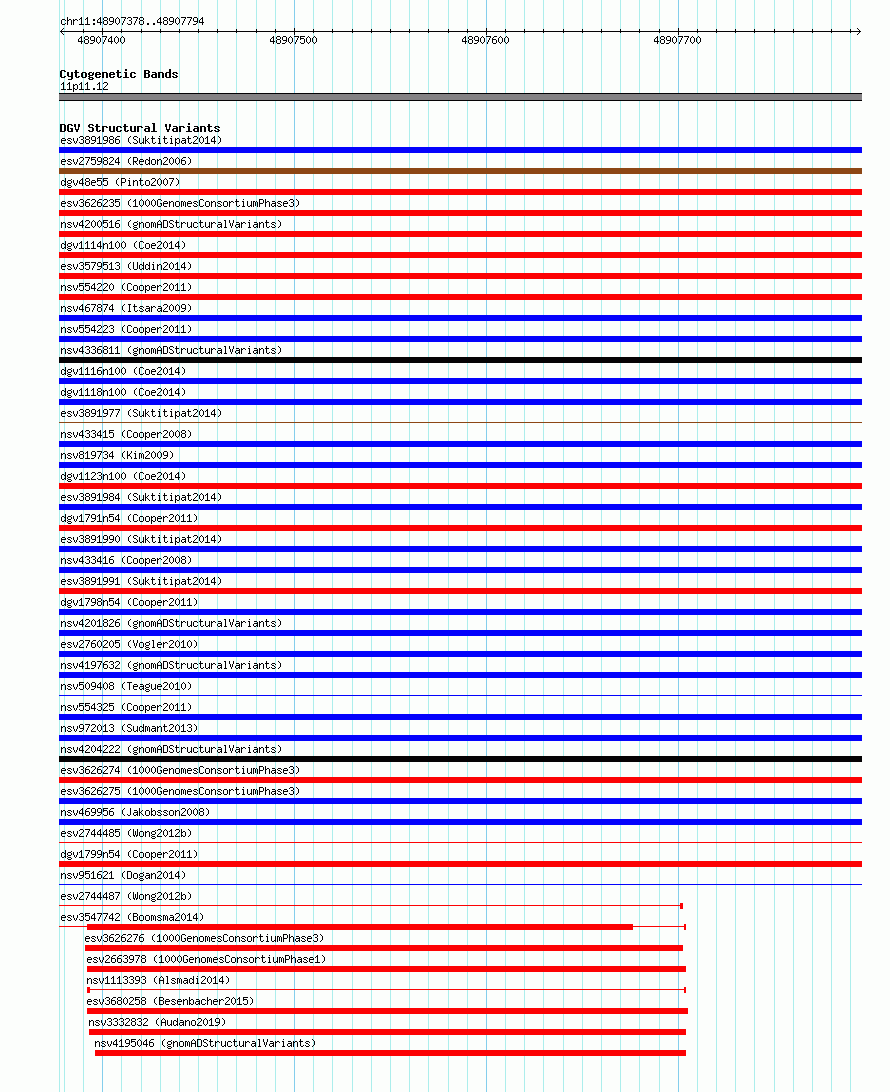Click the black bar for nsv4336811
The width and height of the screenshot is (890, 1092).
tap(460, 360)
